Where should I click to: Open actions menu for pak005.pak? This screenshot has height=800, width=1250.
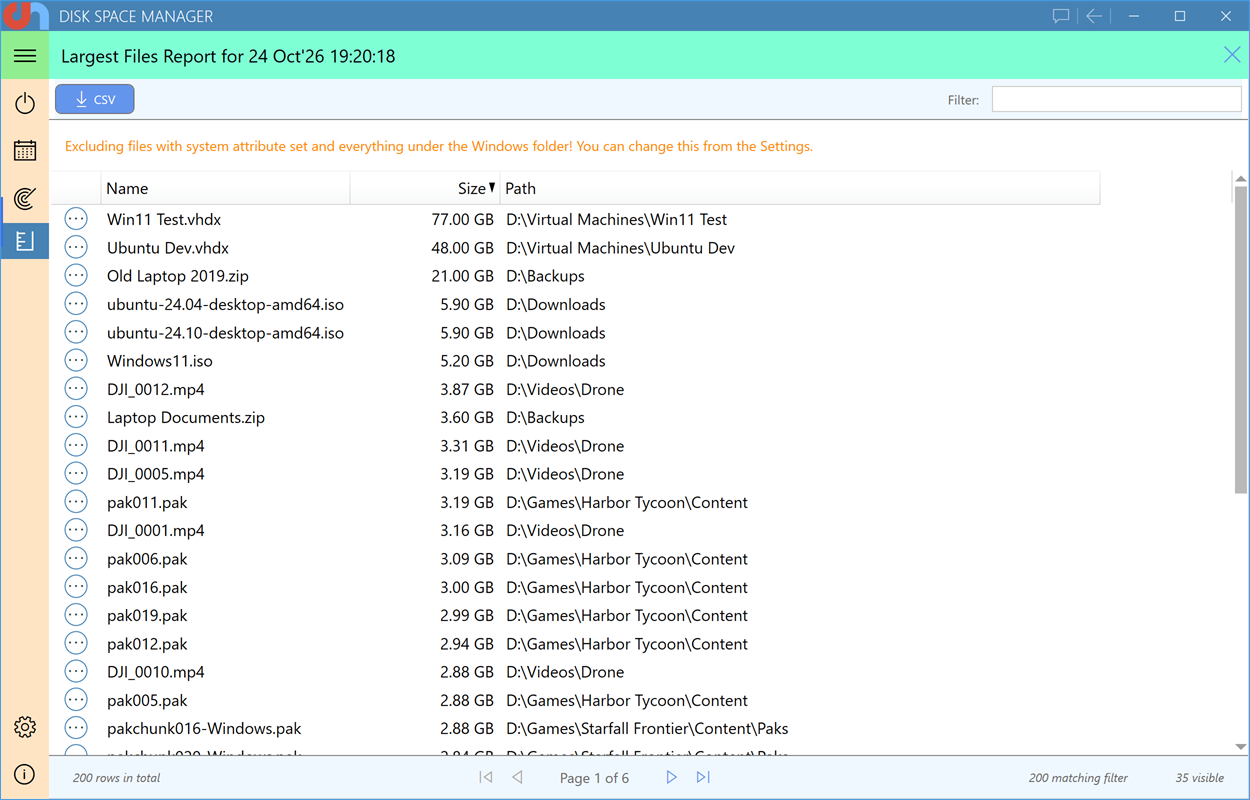tap(76, 700)
